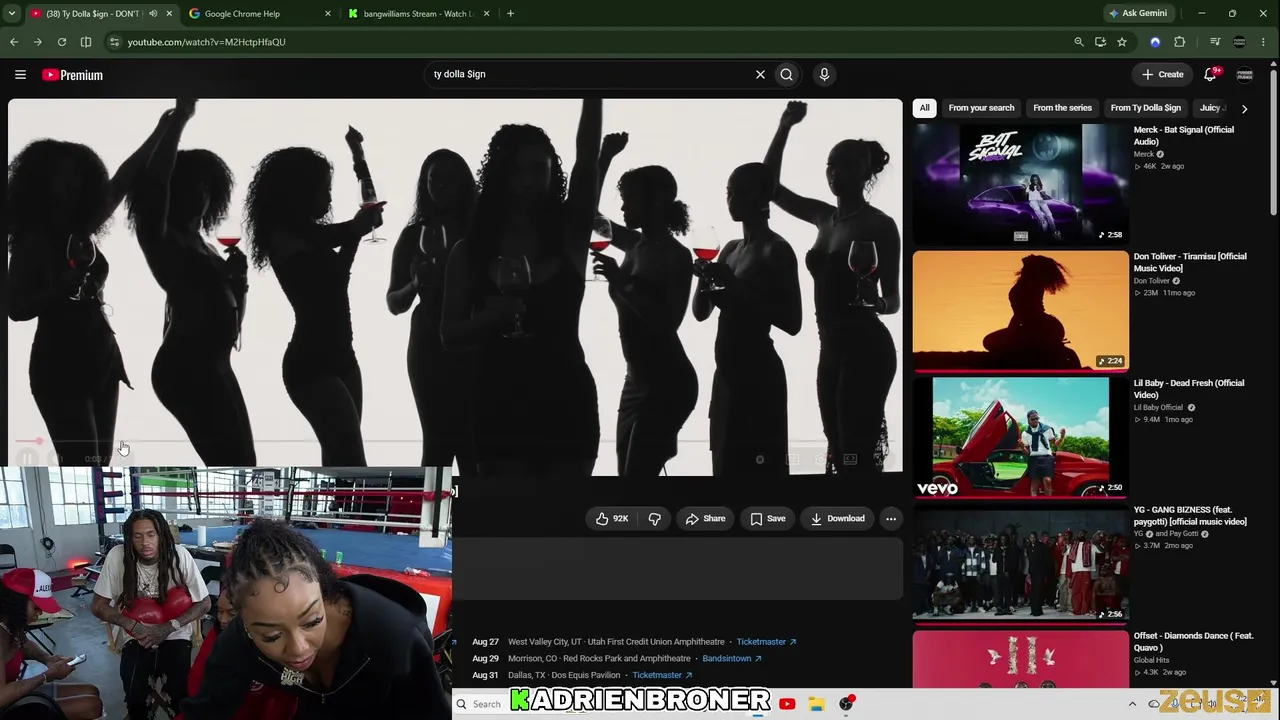Open Lil Baby Dead Fresh thumbnail
The image size is (1280, 720).
1020,437
